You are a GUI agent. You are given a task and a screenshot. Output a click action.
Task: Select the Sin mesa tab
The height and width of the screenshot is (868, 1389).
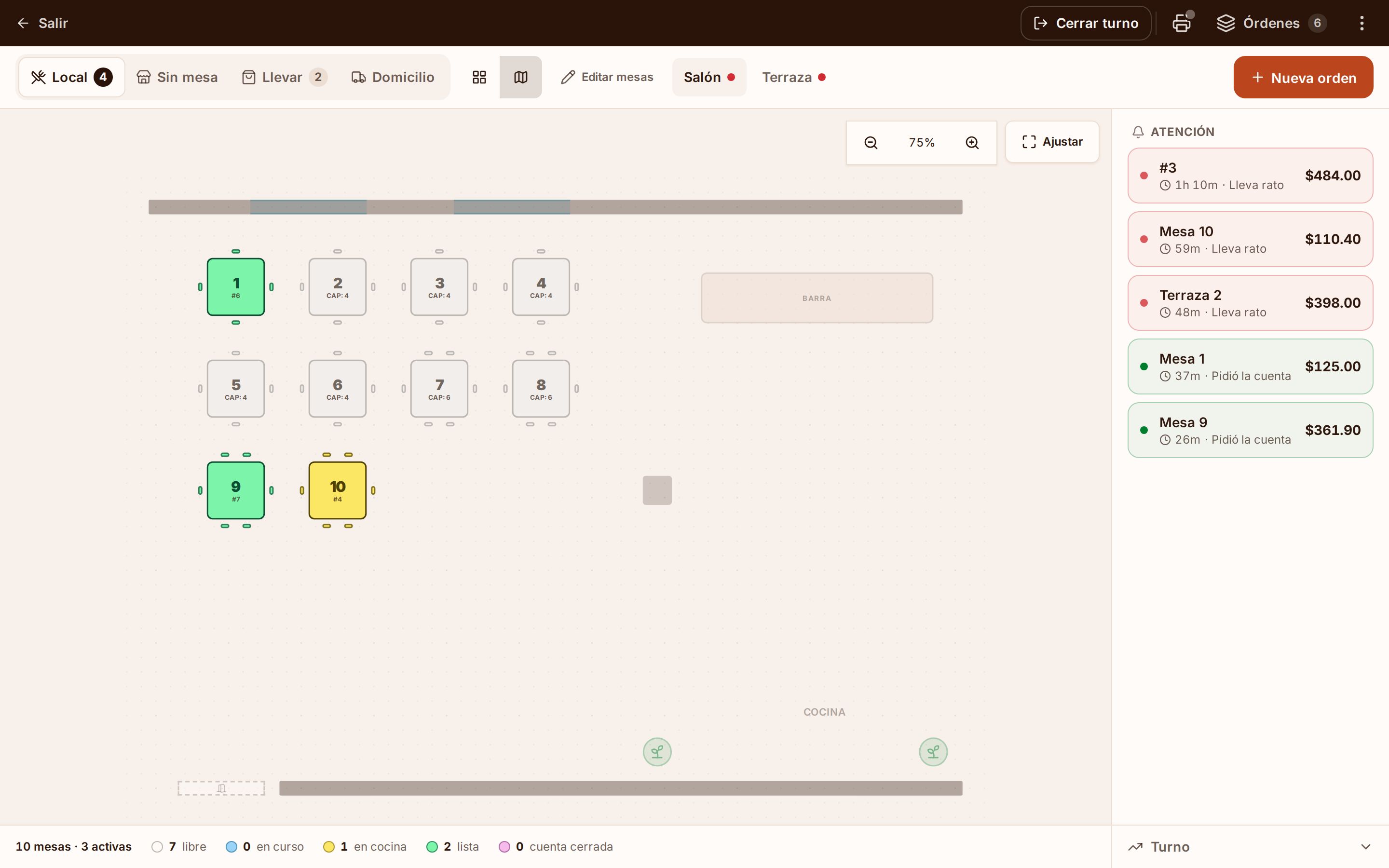(x=177, y=77)
